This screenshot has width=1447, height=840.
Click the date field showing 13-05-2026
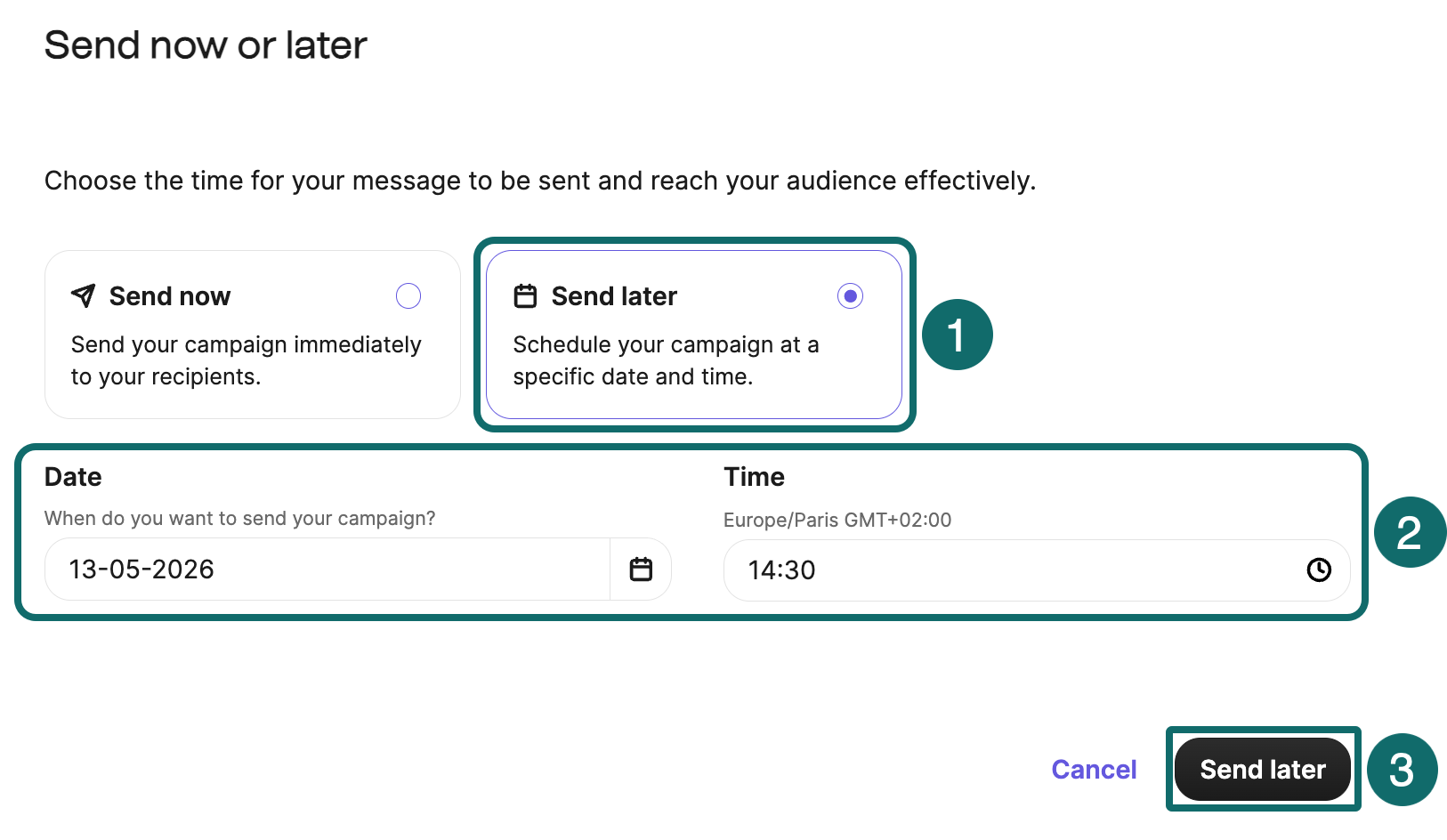click(x=327, y=569)
